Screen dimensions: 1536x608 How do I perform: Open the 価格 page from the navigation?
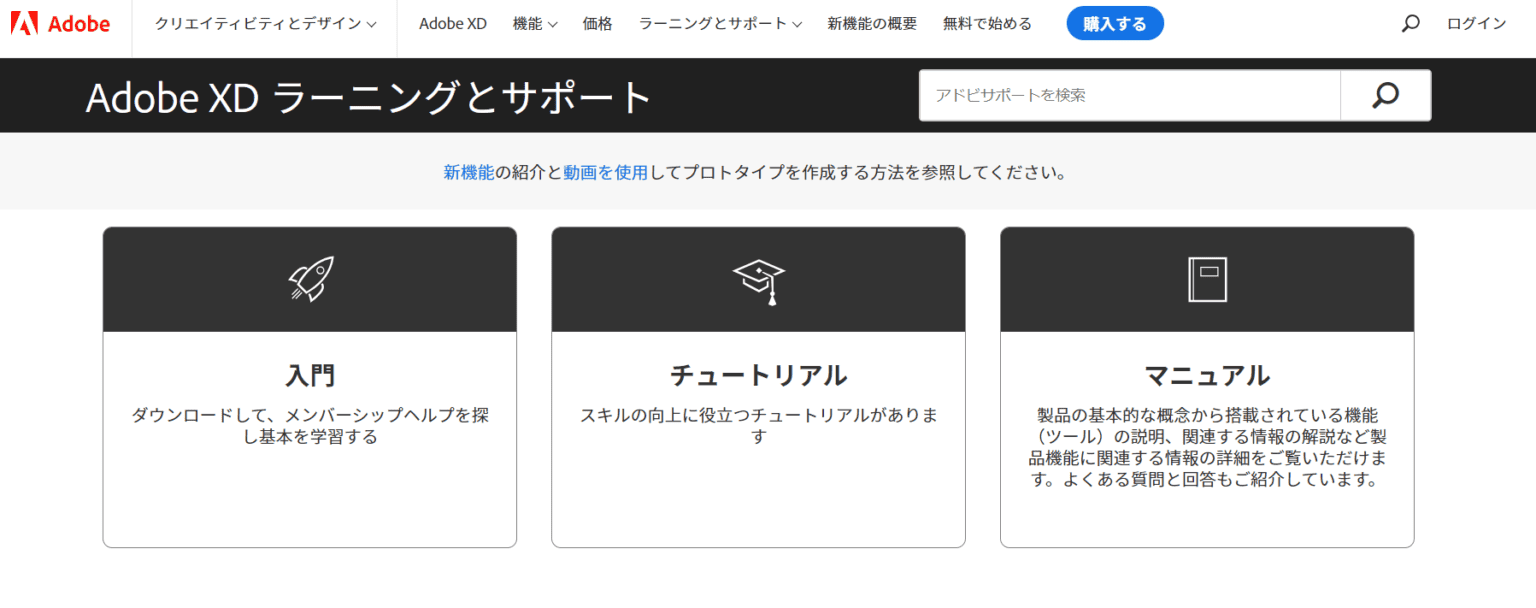(597, 23)
